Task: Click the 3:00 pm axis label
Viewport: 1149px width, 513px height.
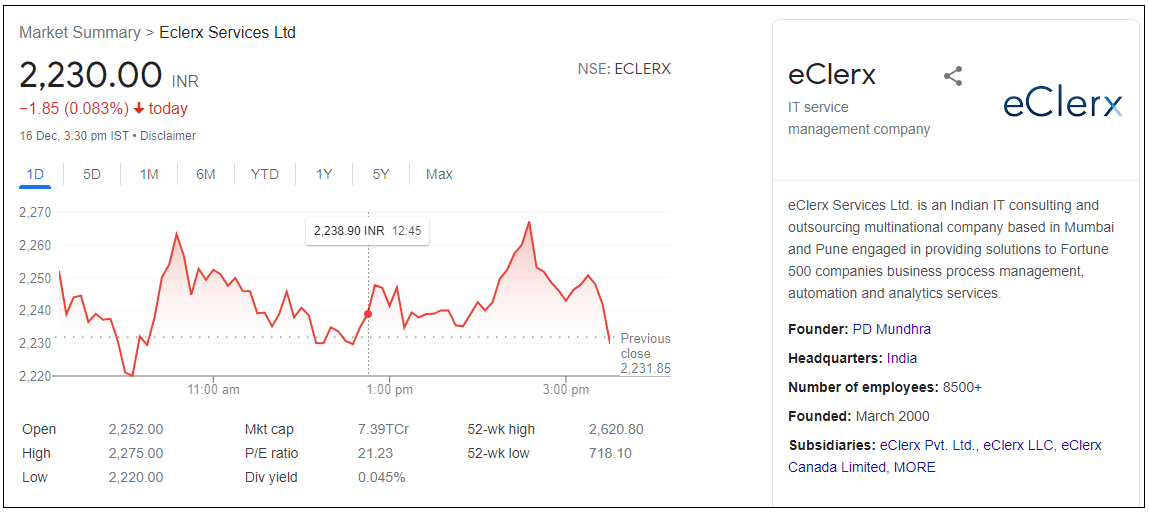Action: click(x=566, y=390)
